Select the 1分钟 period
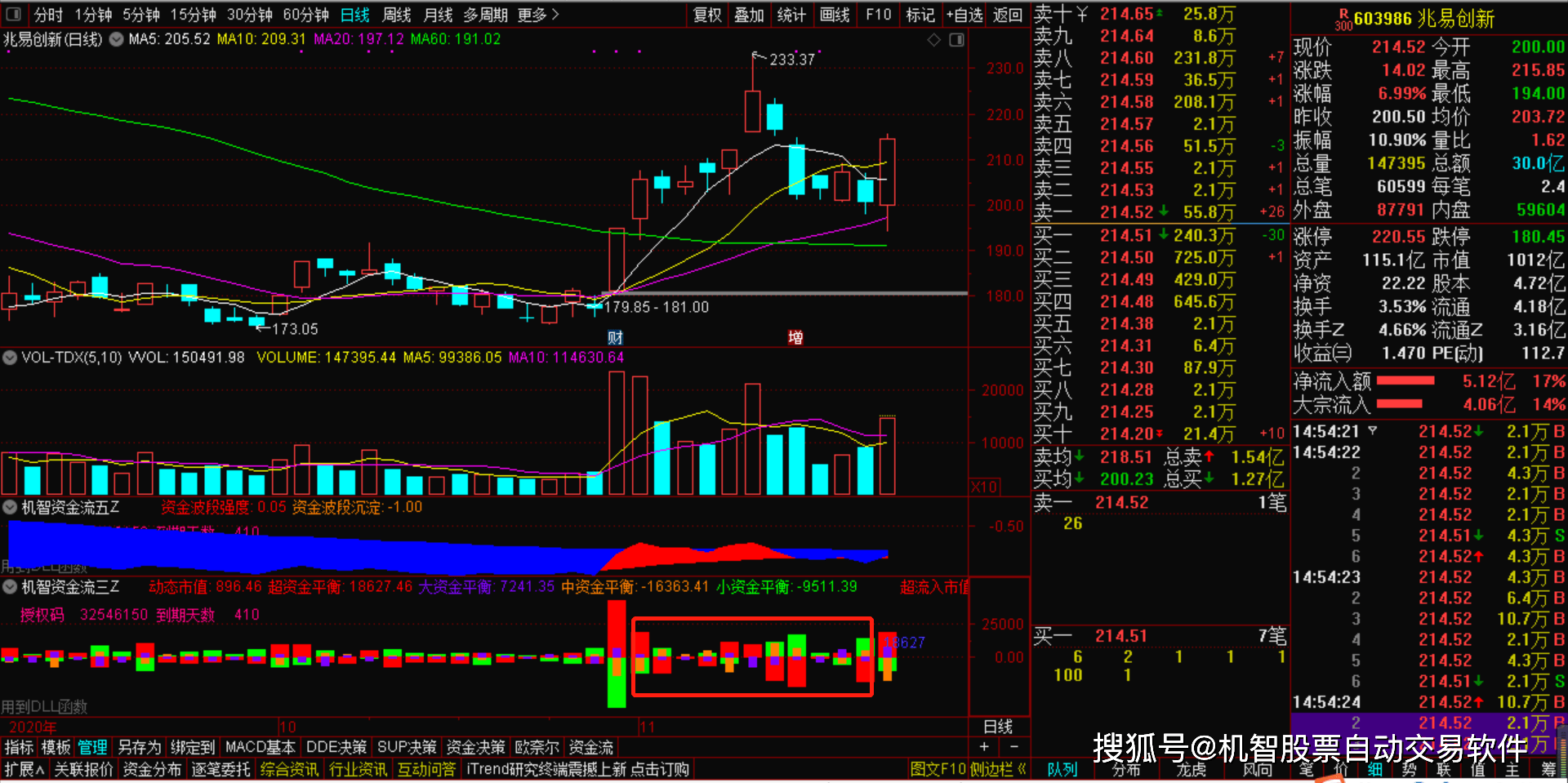Image resolution: width=1568 pixels, height=783 pixels. [93, 15]
